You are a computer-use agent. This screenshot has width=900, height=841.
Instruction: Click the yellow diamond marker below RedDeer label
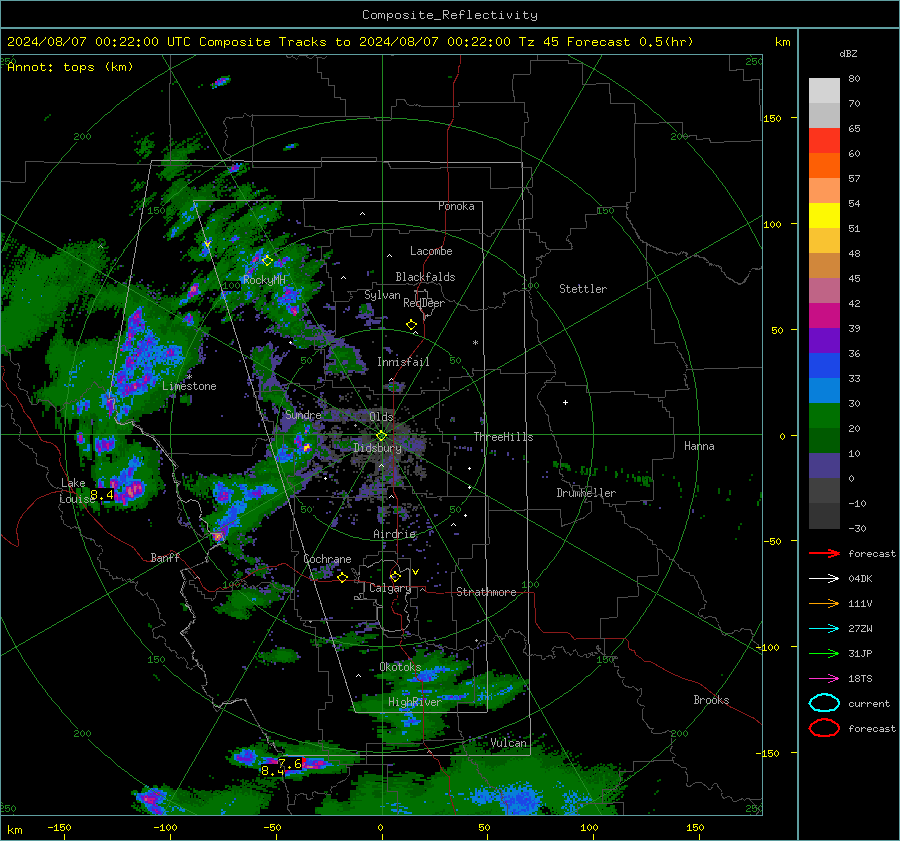pyautogui.click(x=411, y=325)
